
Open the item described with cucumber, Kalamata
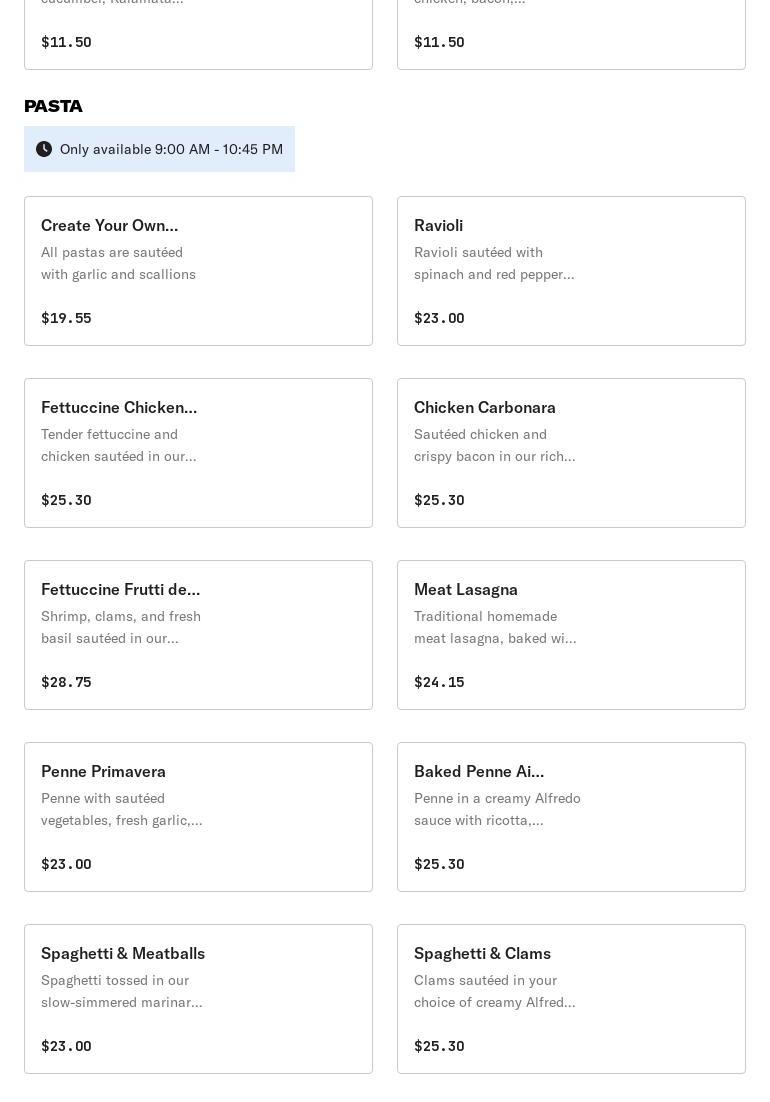[198, 30]
